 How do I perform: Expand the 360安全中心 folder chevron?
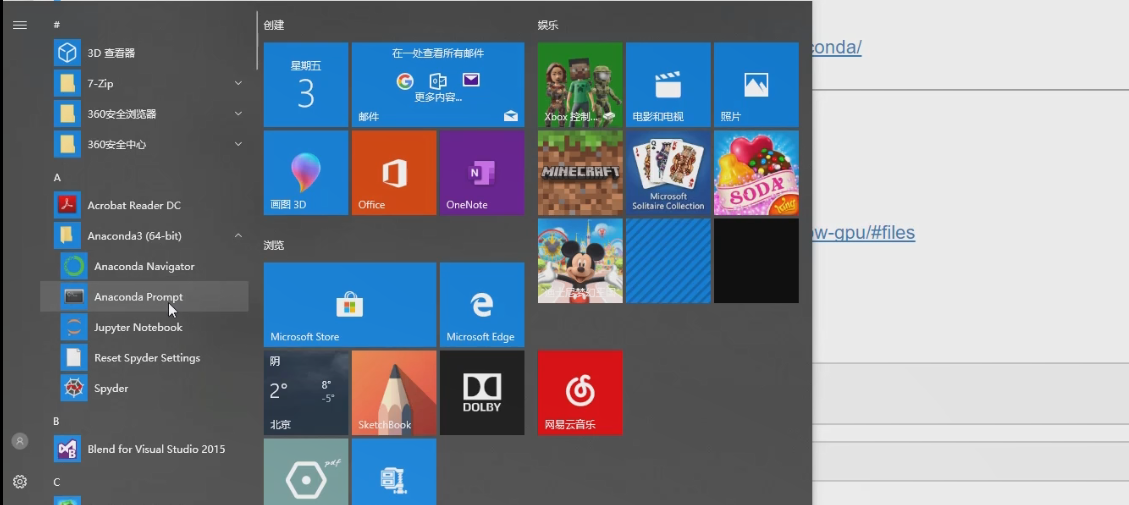tap(238, 144)
